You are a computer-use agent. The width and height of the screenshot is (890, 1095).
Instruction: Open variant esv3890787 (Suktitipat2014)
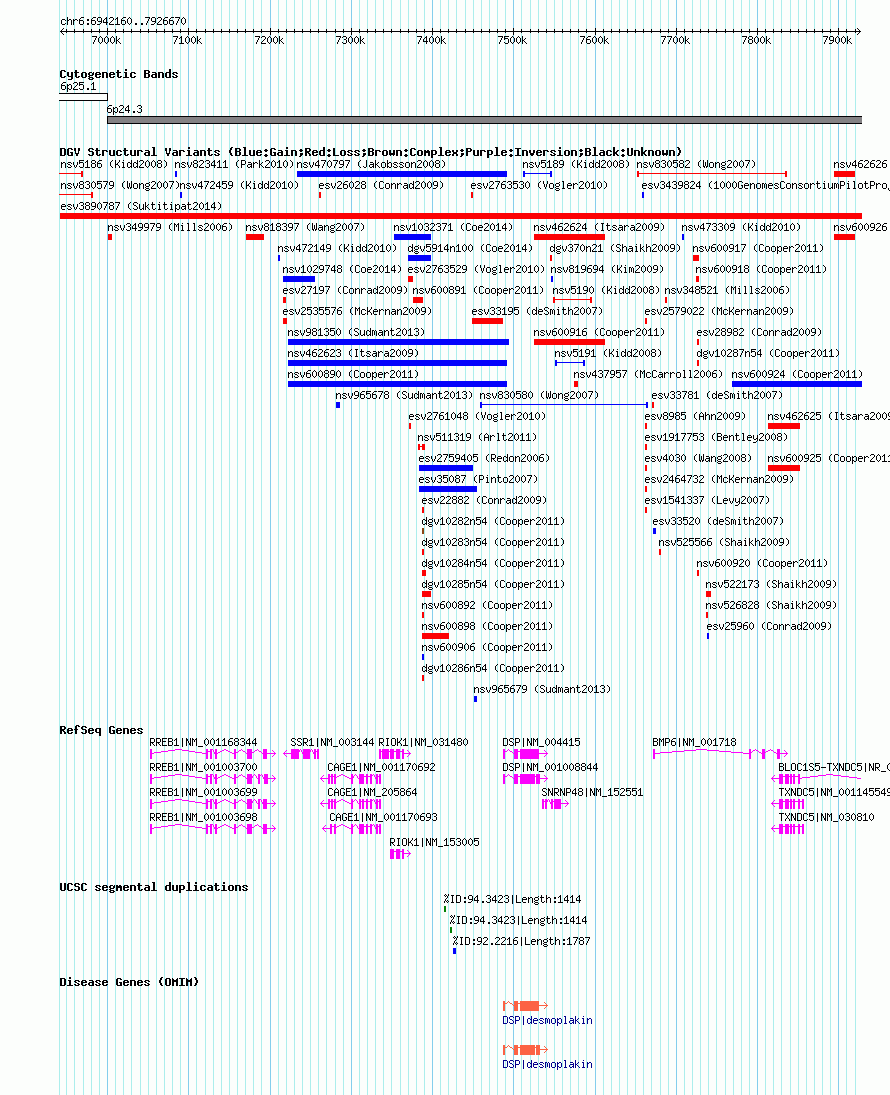[141, 207]
